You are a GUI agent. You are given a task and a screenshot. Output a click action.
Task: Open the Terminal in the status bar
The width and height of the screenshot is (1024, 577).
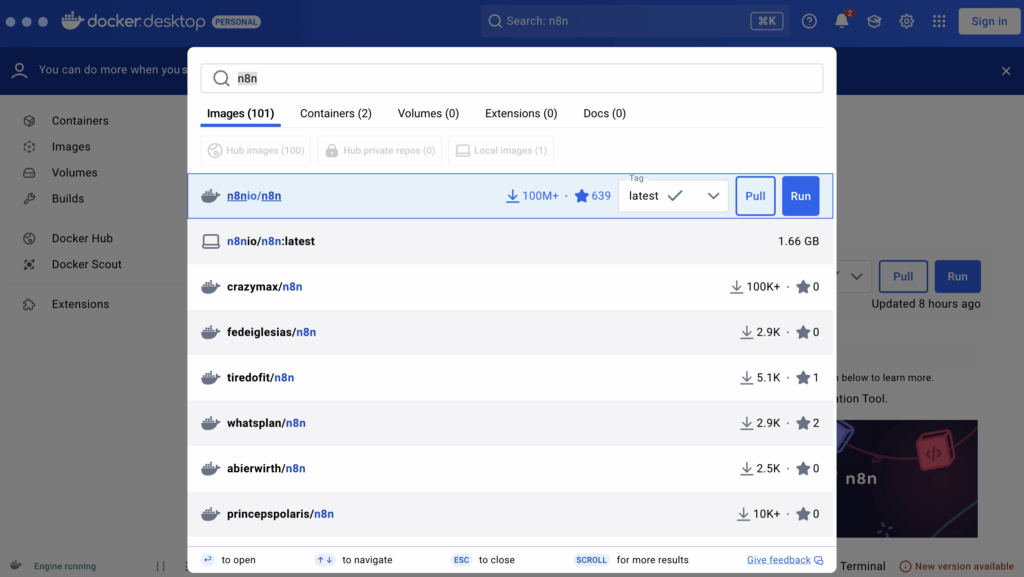(x=863, y=566)
